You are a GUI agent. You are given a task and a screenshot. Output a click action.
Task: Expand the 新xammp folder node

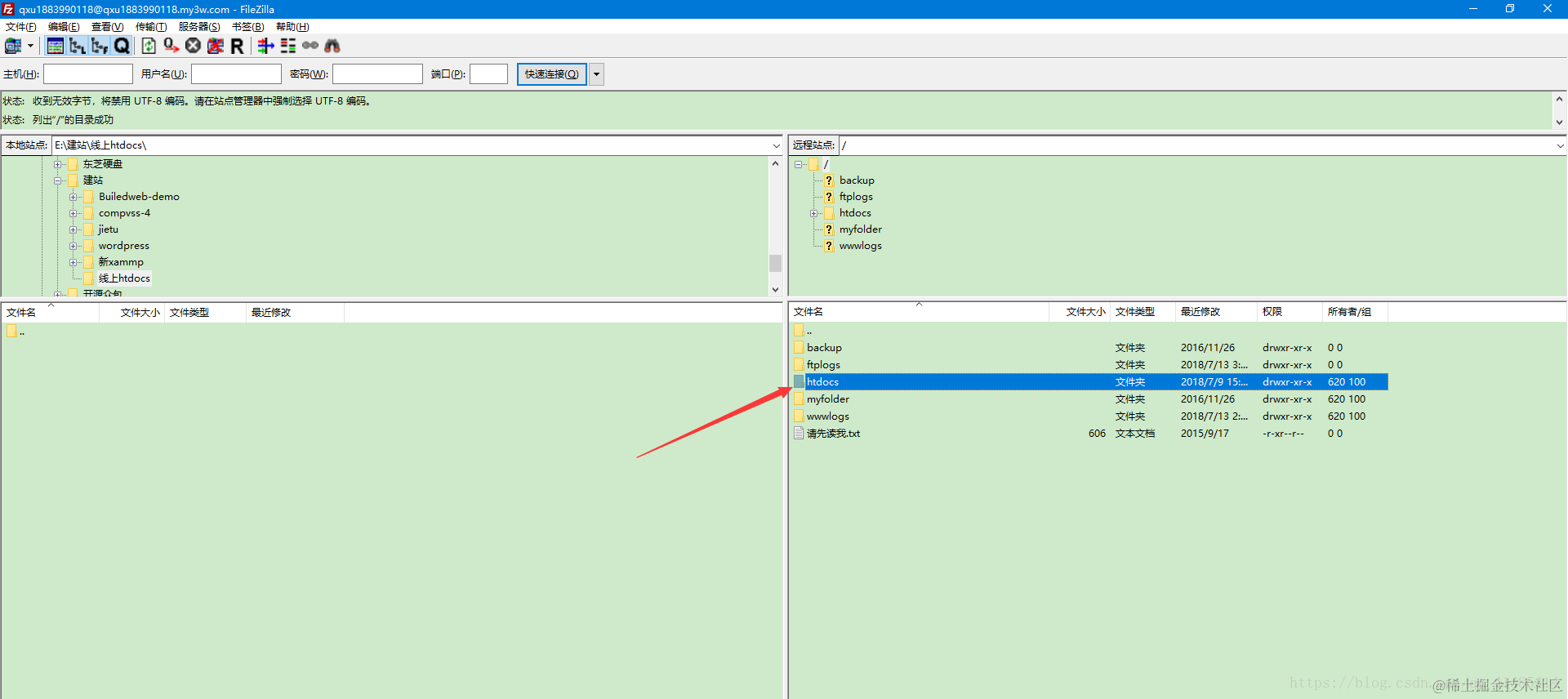coord(73,262)
